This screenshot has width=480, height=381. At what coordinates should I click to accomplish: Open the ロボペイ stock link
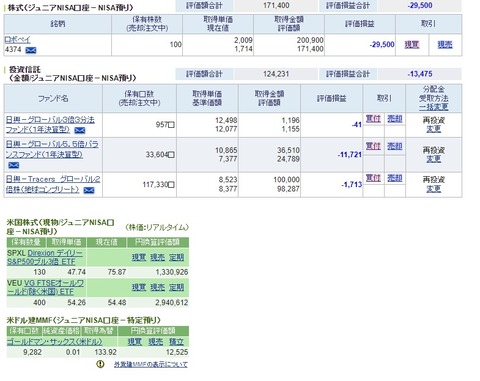point(17,40)
